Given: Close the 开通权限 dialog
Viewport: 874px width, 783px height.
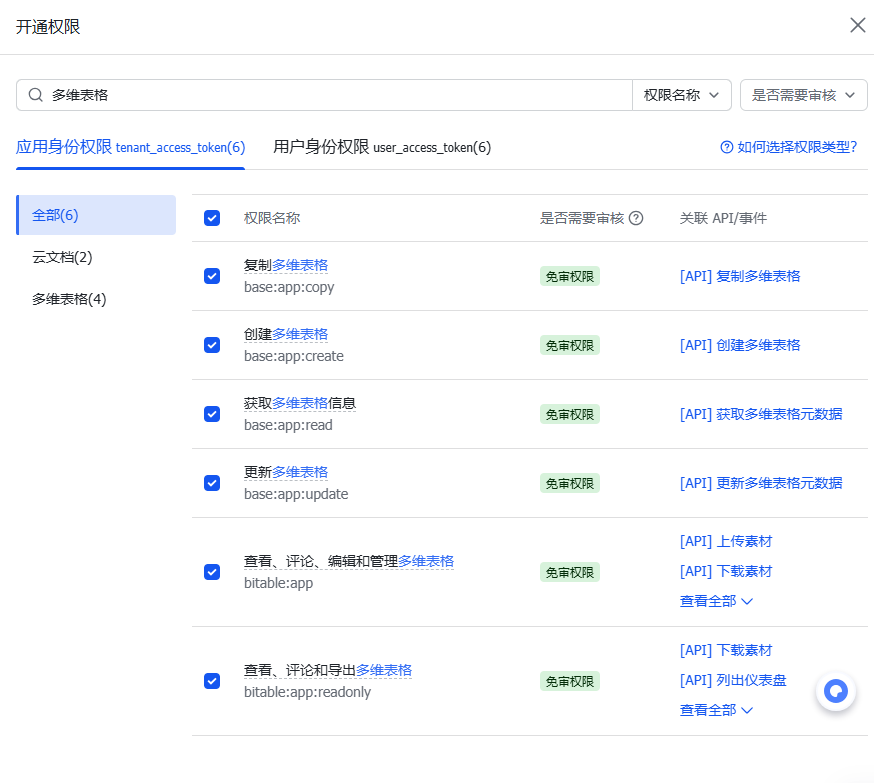Looking at the screenshot, I should coord(857,26).
